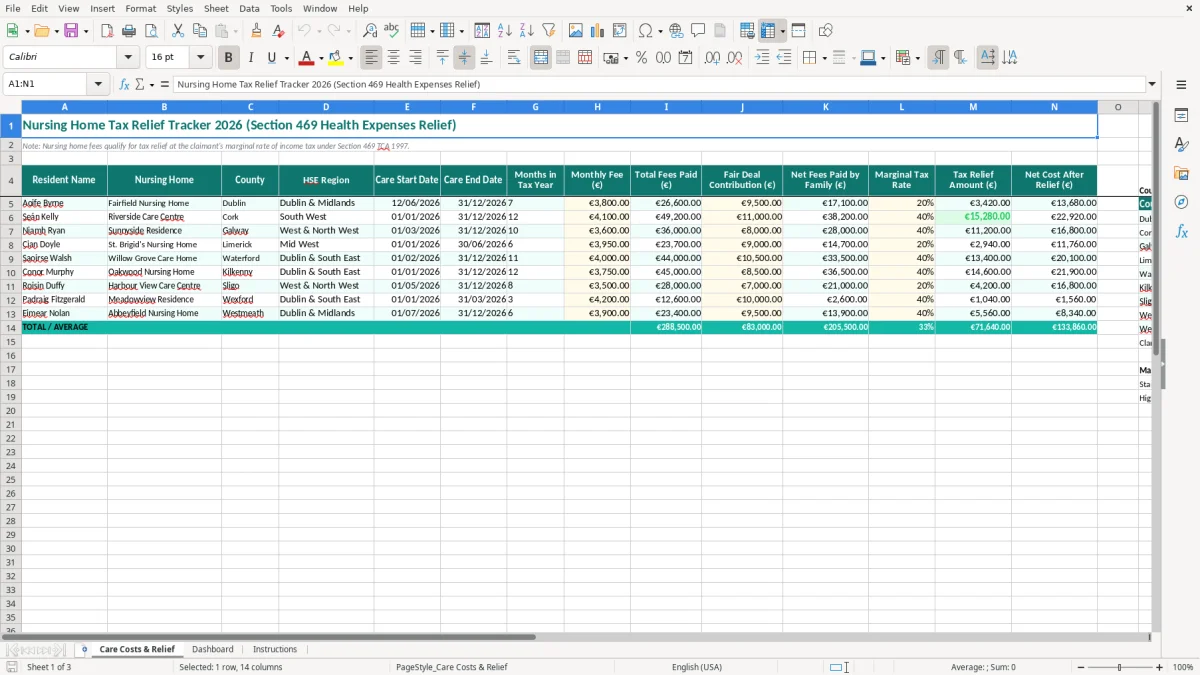The image size is (1200, 675).
Task: Open the Borders dropdown arrow
Action: 824,58
